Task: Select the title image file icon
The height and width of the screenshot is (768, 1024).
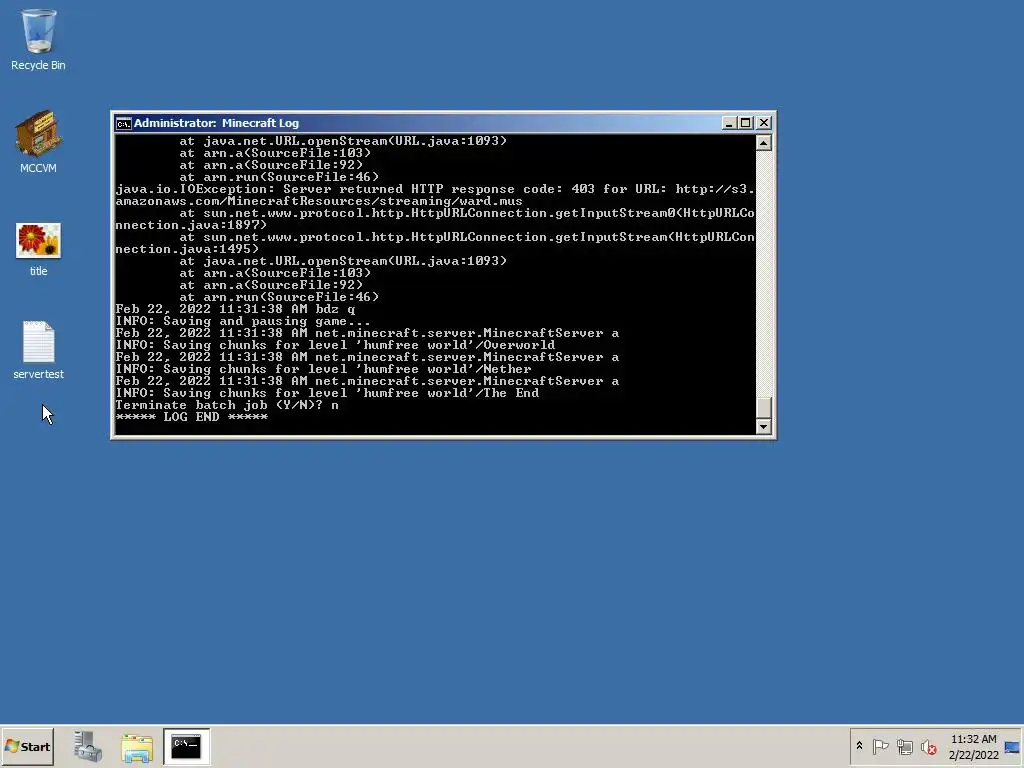Action: click(x=38, y=249)
